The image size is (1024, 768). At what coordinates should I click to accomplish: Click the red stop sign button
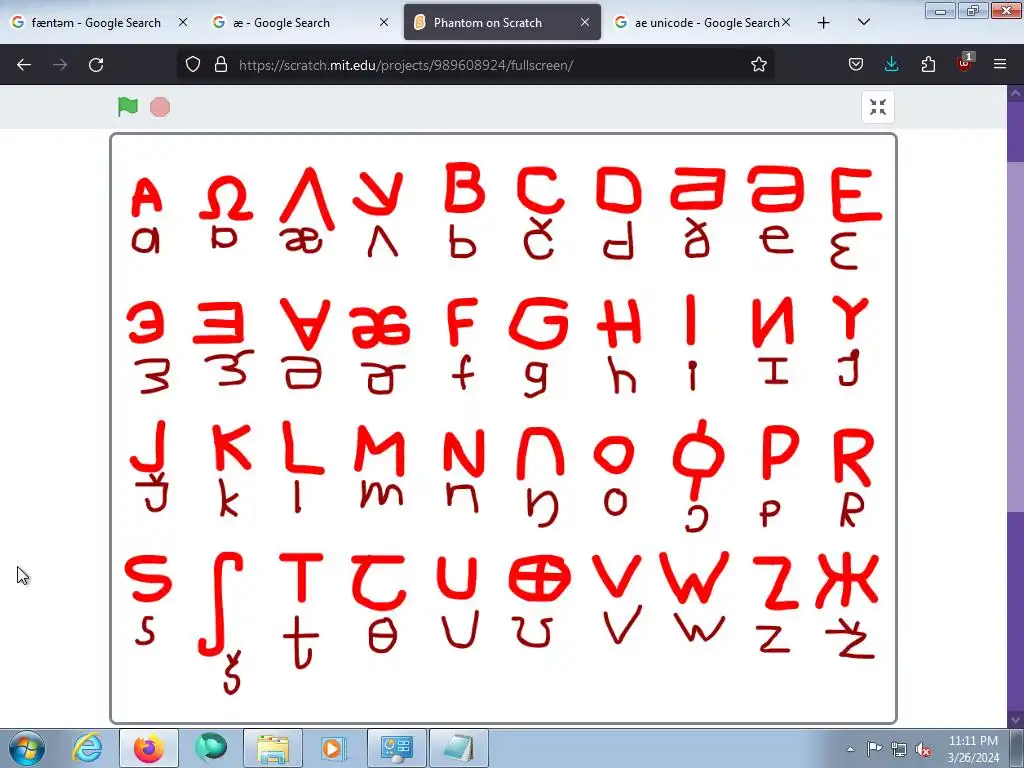click(x=160, y=107)
